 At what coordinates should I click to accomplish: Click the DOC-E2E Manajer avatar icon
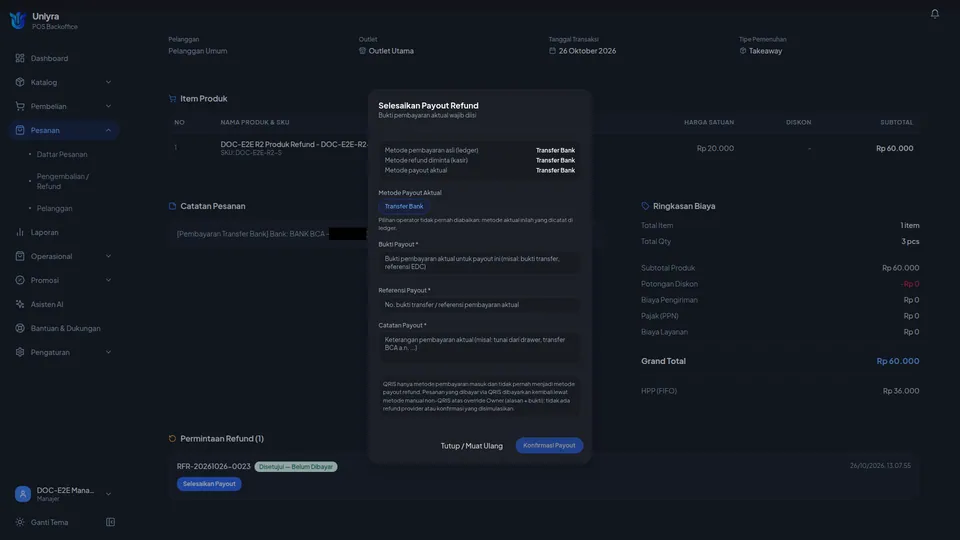tap(23, 493)
